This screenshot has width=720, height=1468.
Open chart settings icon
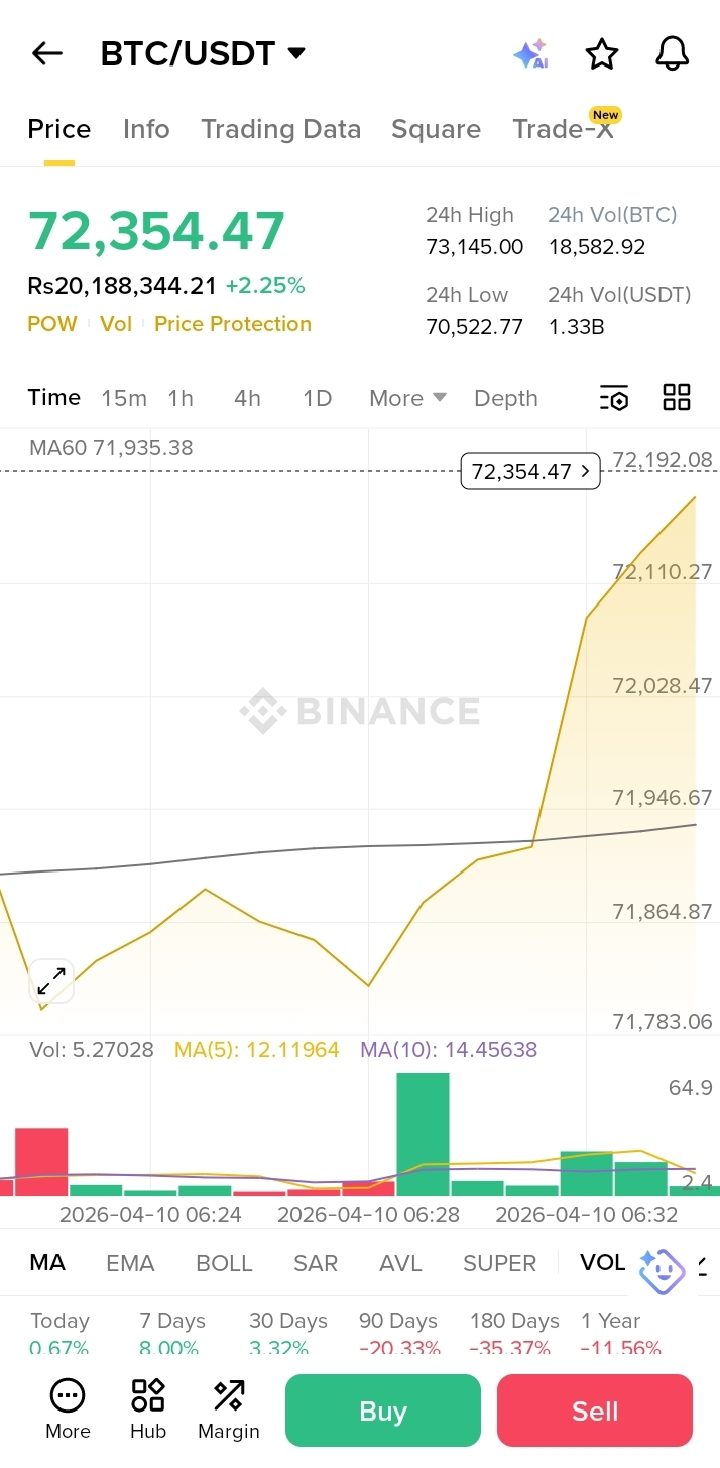(x=614, y=398)
